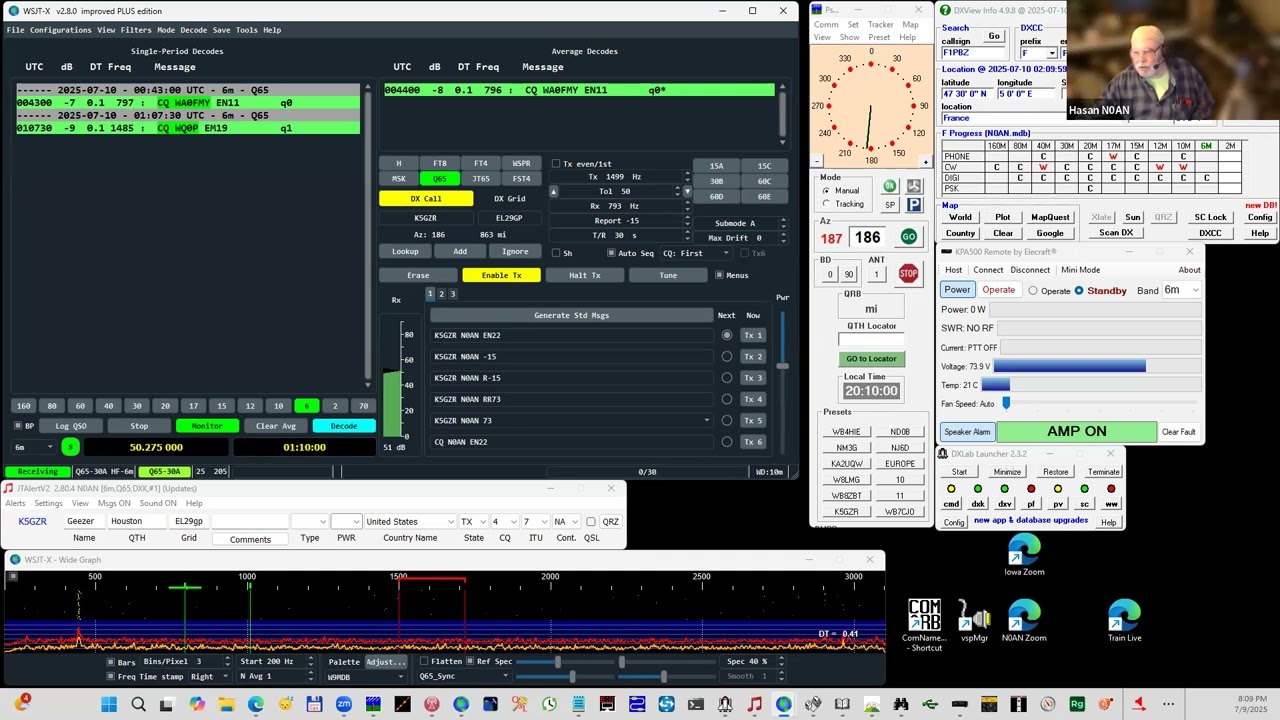This screenshot has width=1280, height=720.
Task: Click Clear Fault in KPA500 Remote
Action: (1178, 432)
